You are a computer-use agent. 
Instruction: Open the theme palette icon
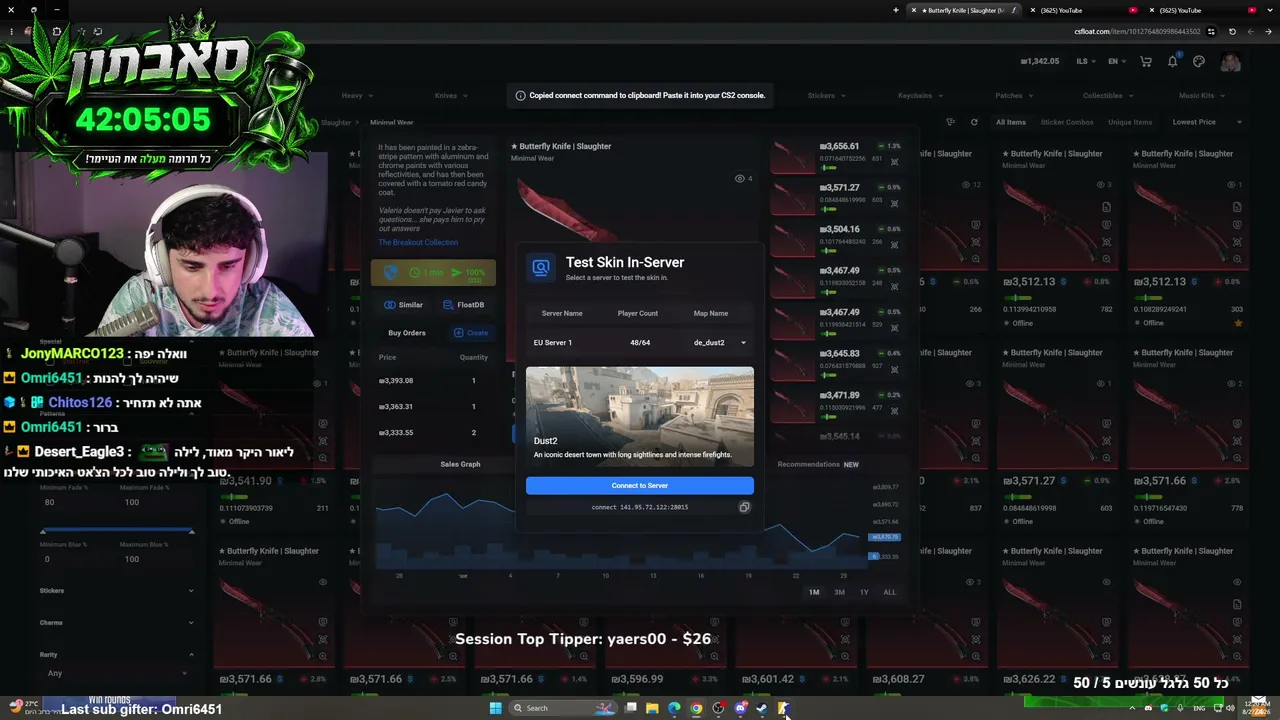1199,62
